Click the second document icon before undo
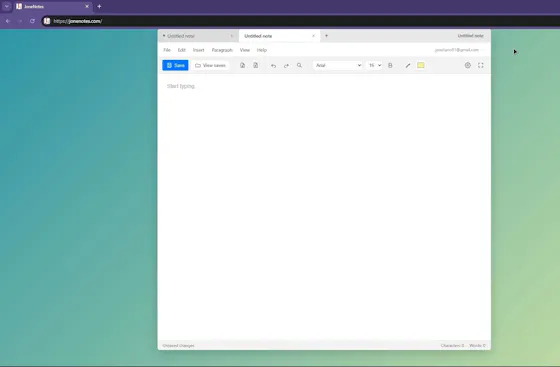The image size is (560, 367). point(256,65)
